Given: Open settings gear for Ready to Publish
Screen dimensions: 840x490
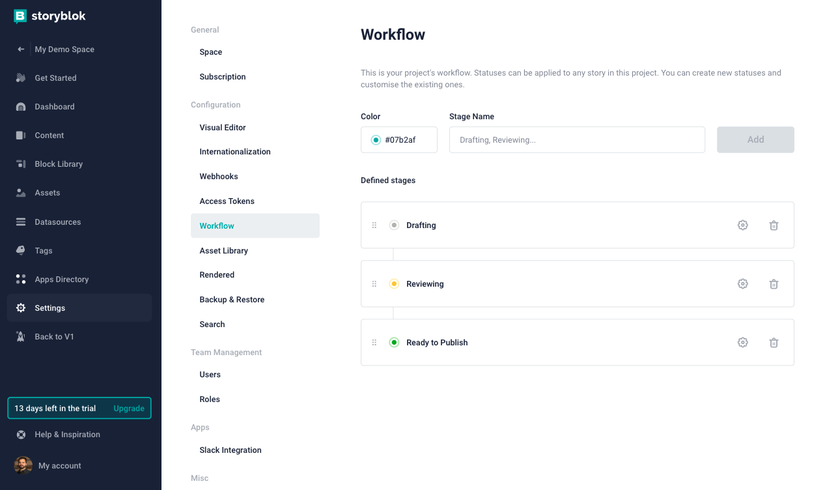Looking at the screenshot, I should 742,342.
